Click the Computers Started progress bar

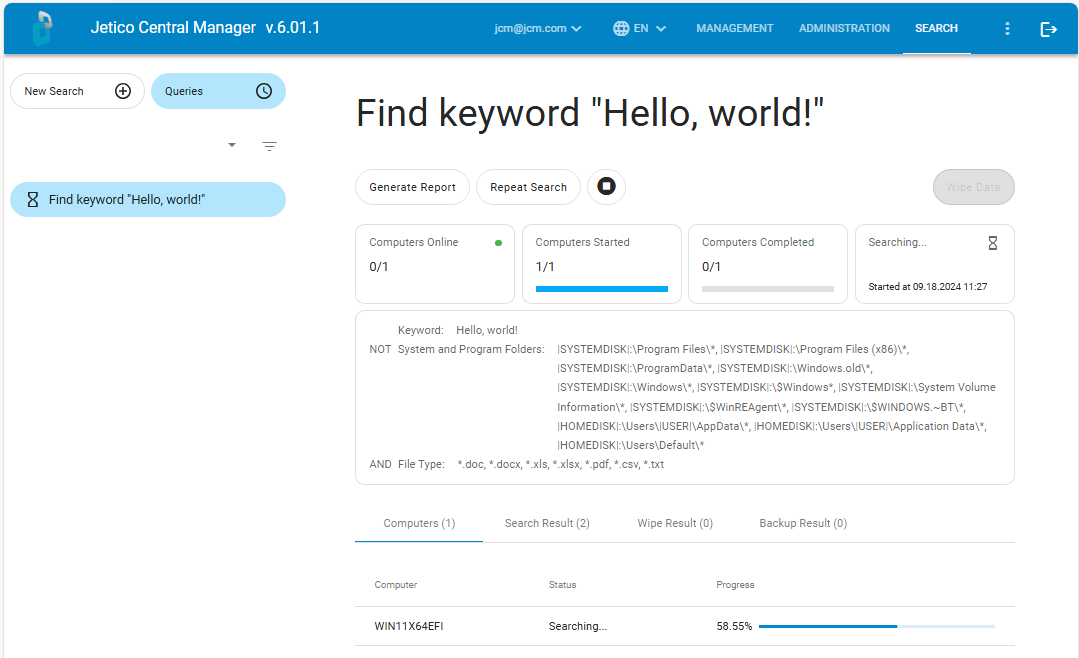[x=601, y=289]
